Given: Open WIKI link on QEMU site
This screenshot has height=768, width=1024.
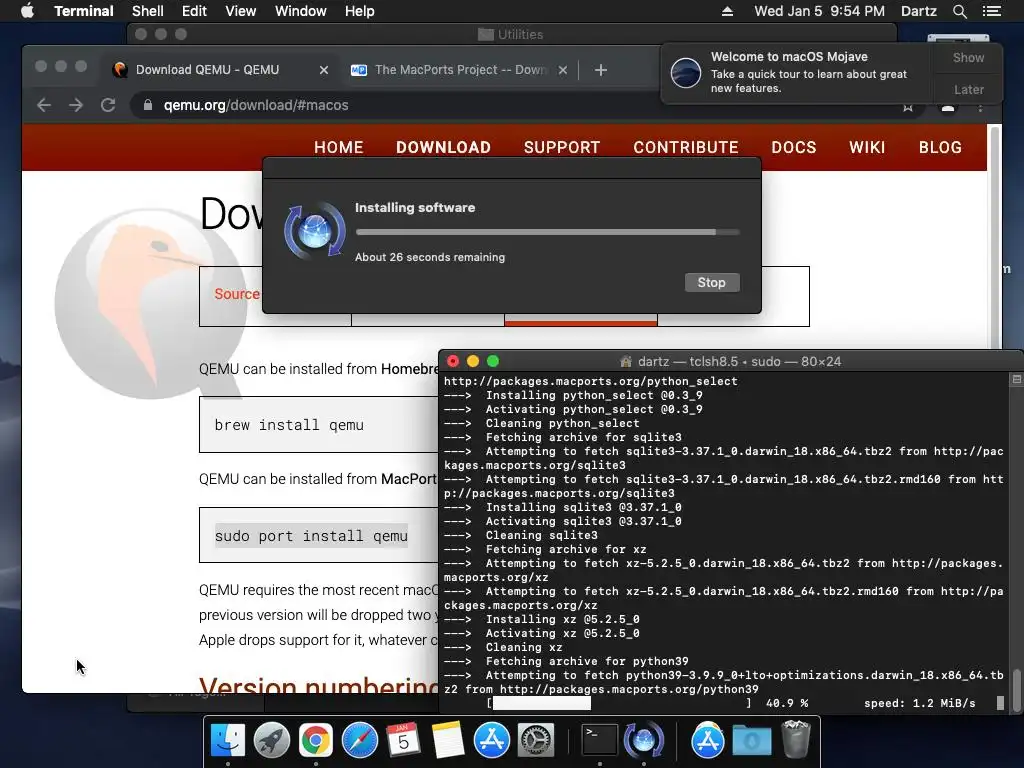Looking at the screenshot, I should [x=867, y=148].
